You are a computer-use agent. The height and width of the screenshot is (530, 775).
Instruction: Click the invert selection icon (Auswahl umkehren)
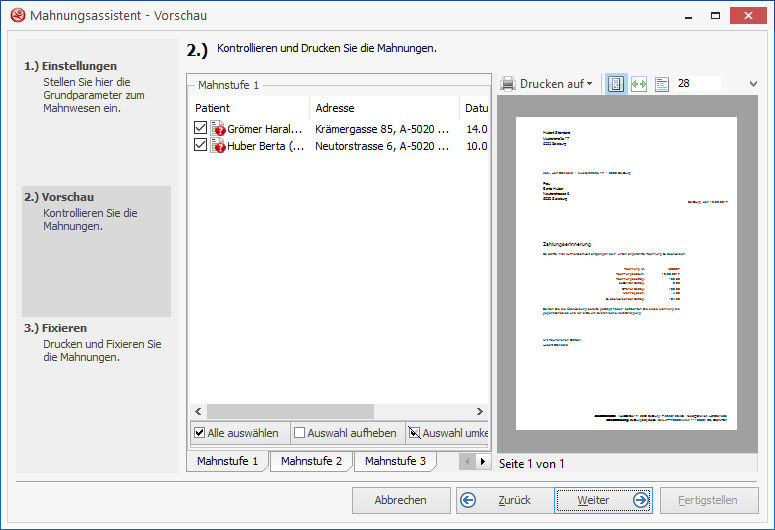[414, 433]
